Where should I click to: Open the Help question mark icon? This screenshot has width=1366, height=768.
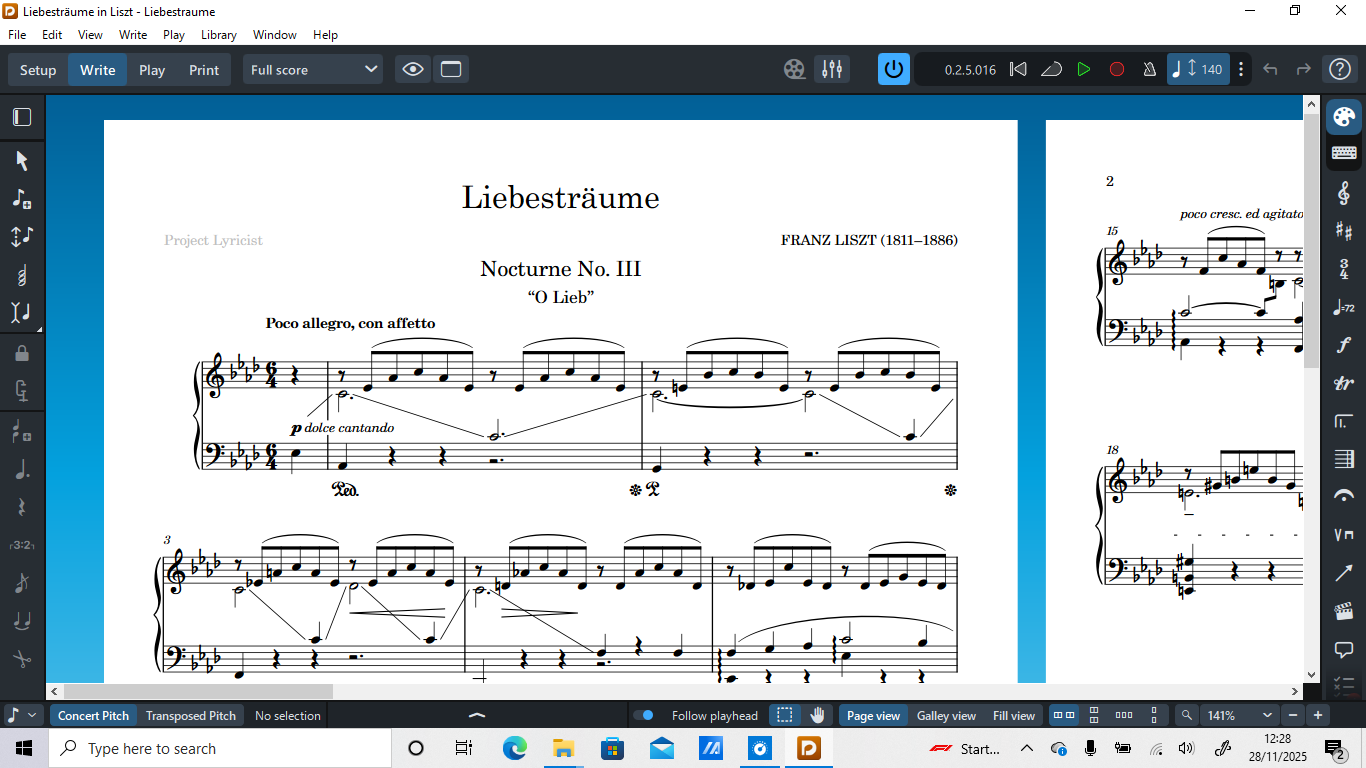click(x=1339, y=69)
